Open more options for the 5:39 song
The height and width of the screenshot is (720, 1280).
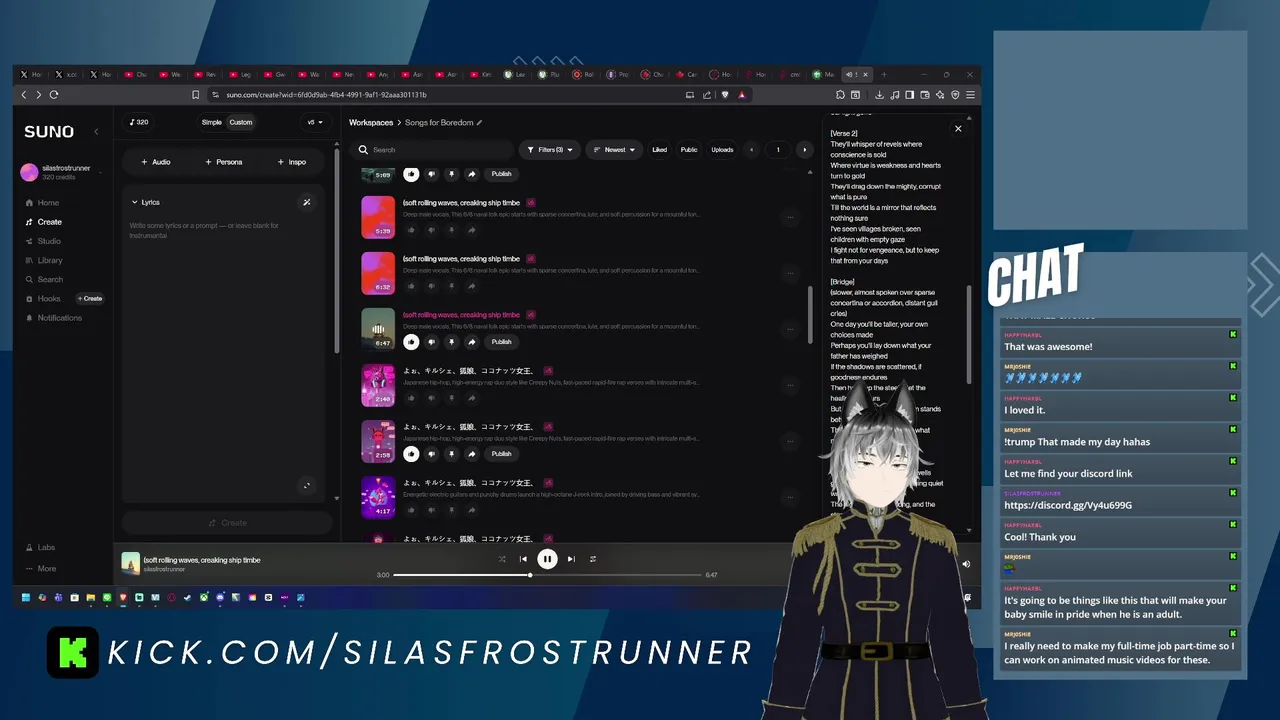point(790,216)
